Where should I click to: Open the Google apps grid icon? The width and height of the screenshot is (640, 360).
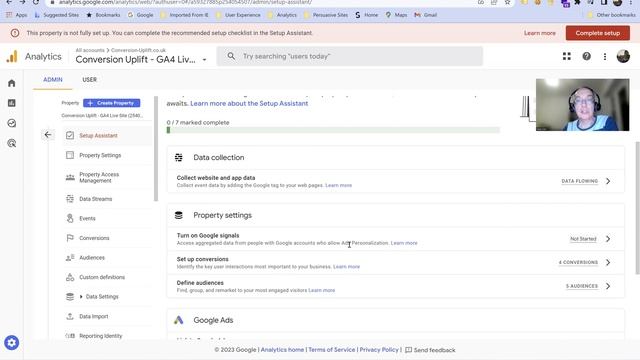click(567, 56)
